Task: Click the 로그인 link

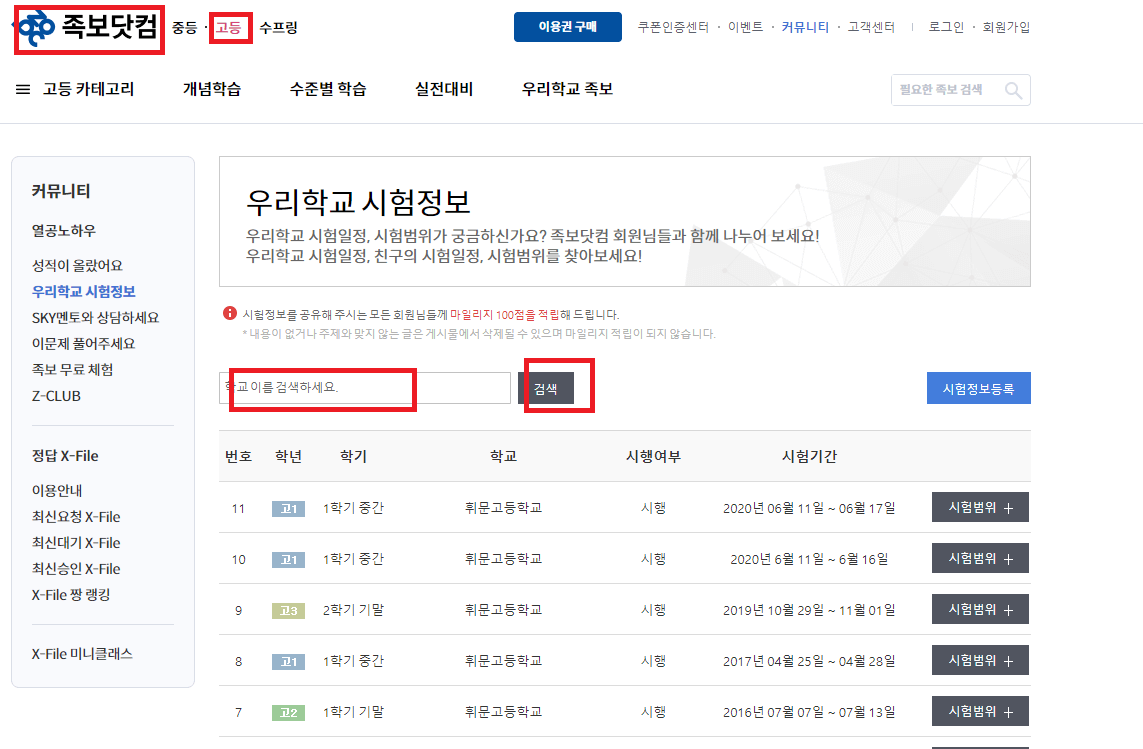Action: [x=946, y=27]
